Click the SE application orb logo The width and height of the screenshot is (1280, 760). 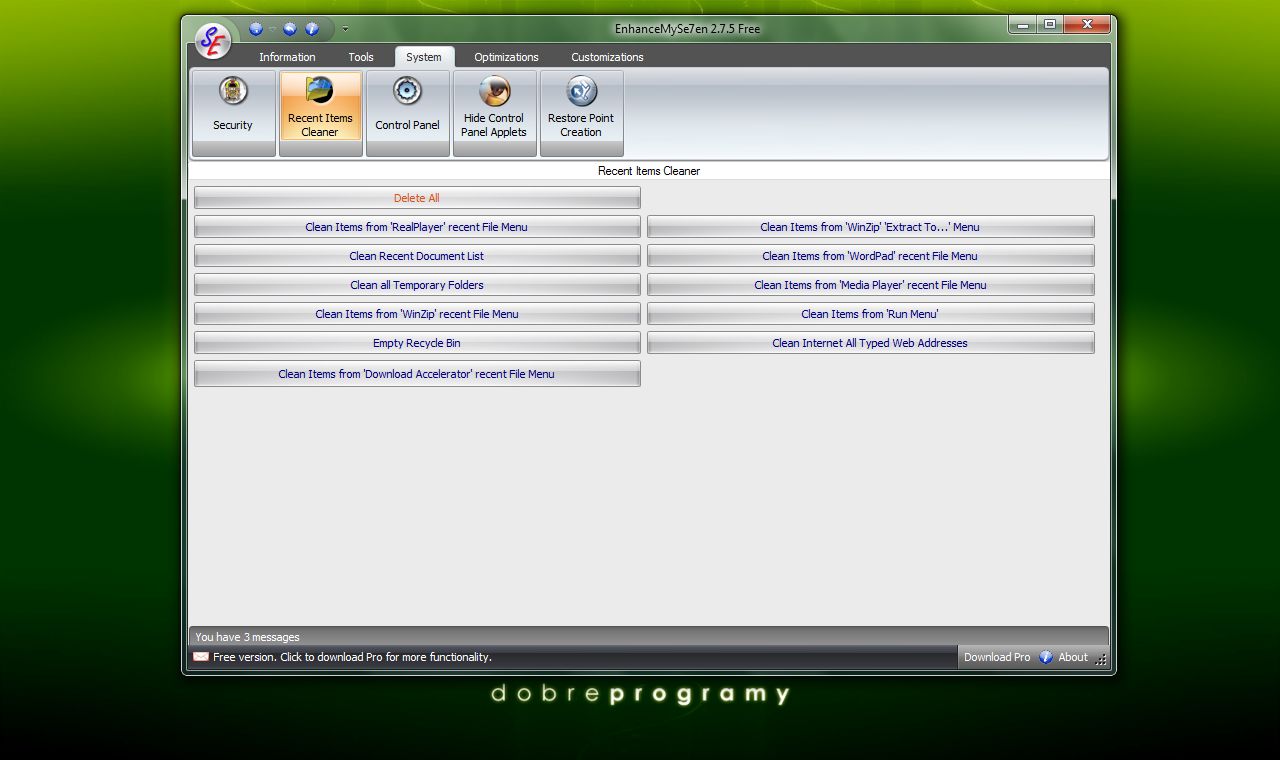[x=213, y=41]
